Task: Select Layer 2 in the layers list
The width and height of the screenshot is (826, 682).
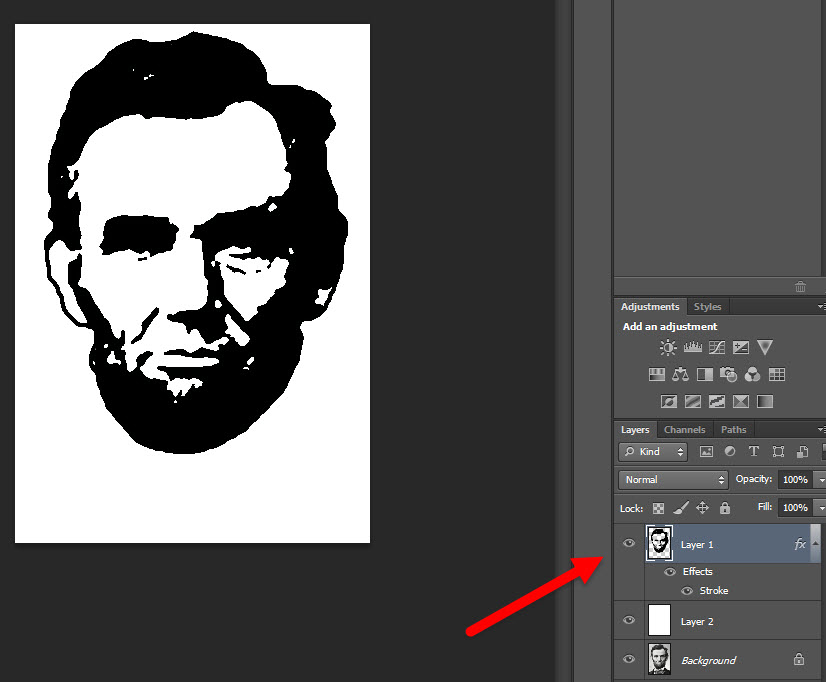Action: [720, 621]
